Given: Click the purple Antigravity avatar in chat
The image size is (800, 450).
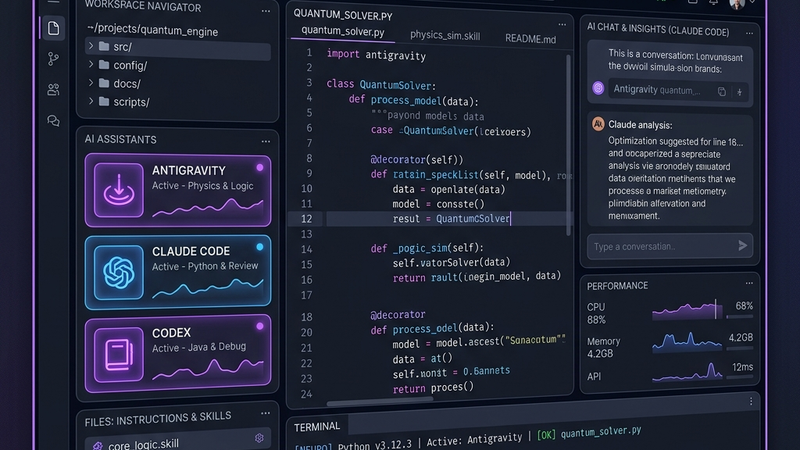Looking at the screenshot, I should click(x=598, y=88).
